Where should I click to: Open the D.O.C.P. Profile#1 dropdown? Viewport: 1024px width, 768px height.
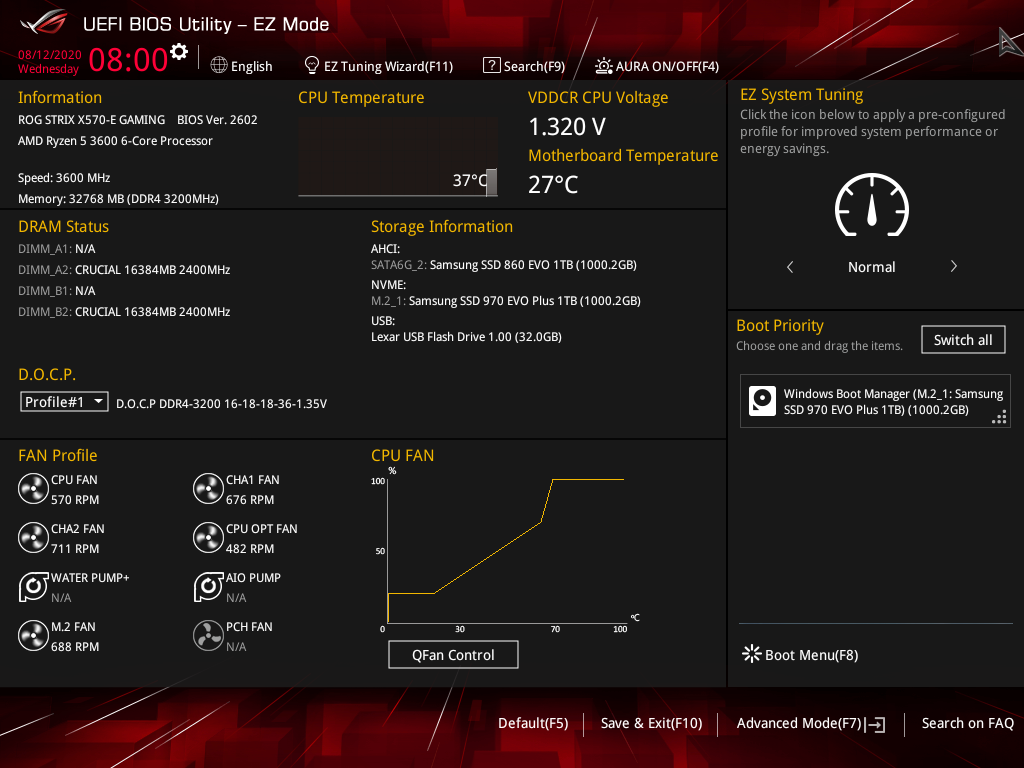tap(64, 402)
